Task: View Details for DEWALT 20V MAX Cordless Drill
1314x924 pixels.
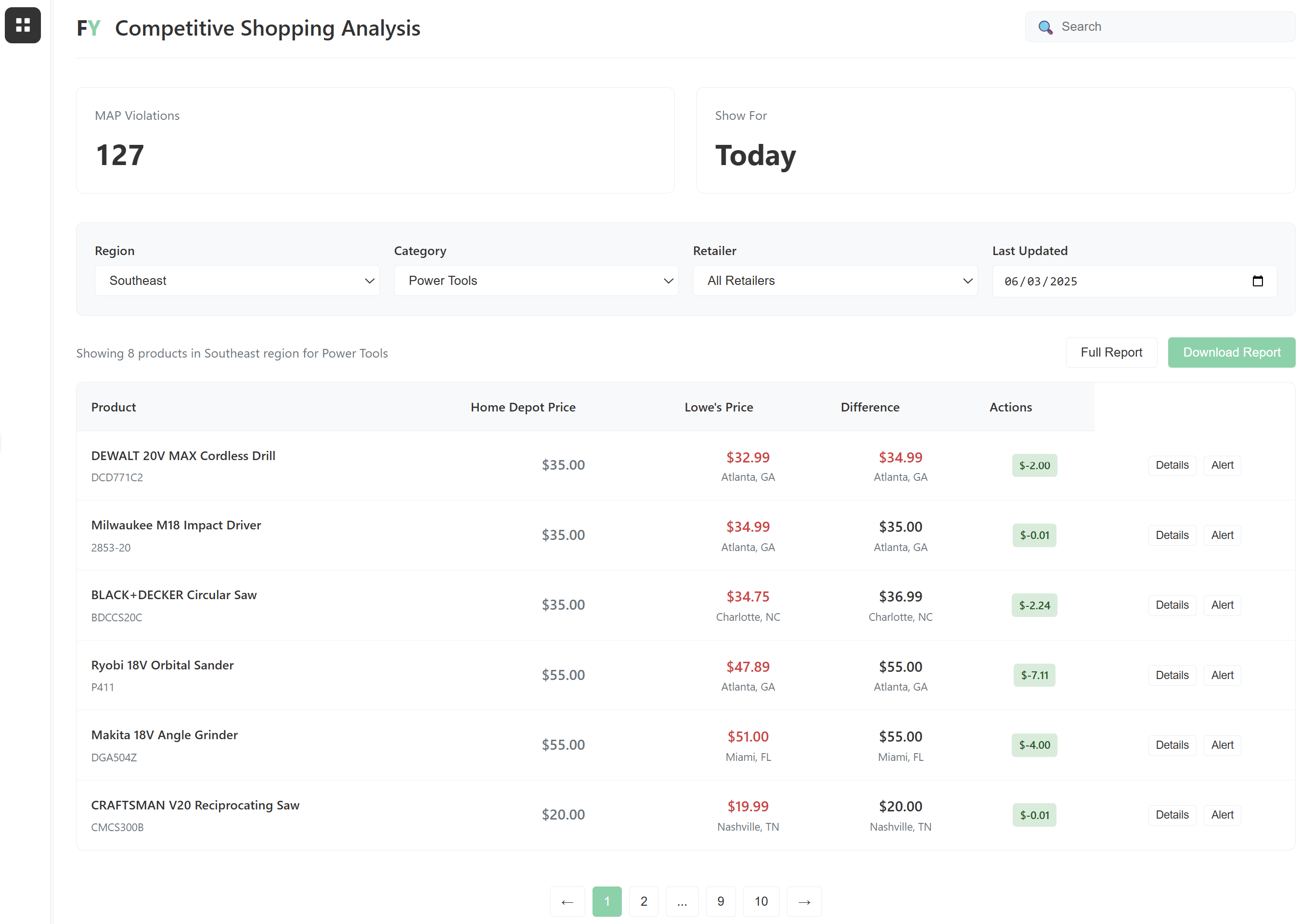Action: (1172, 465)
